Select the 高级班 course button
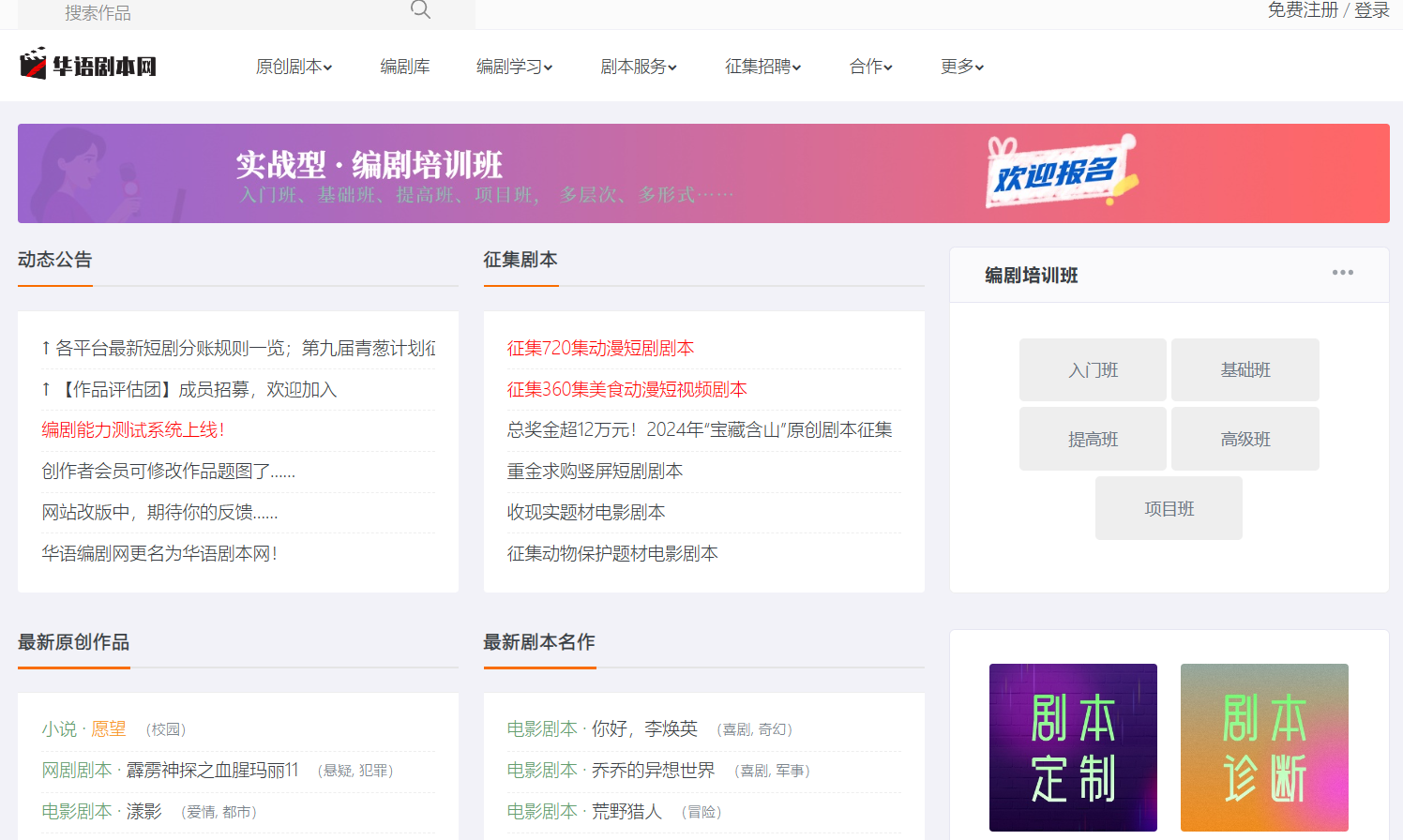 (1245, 439)
